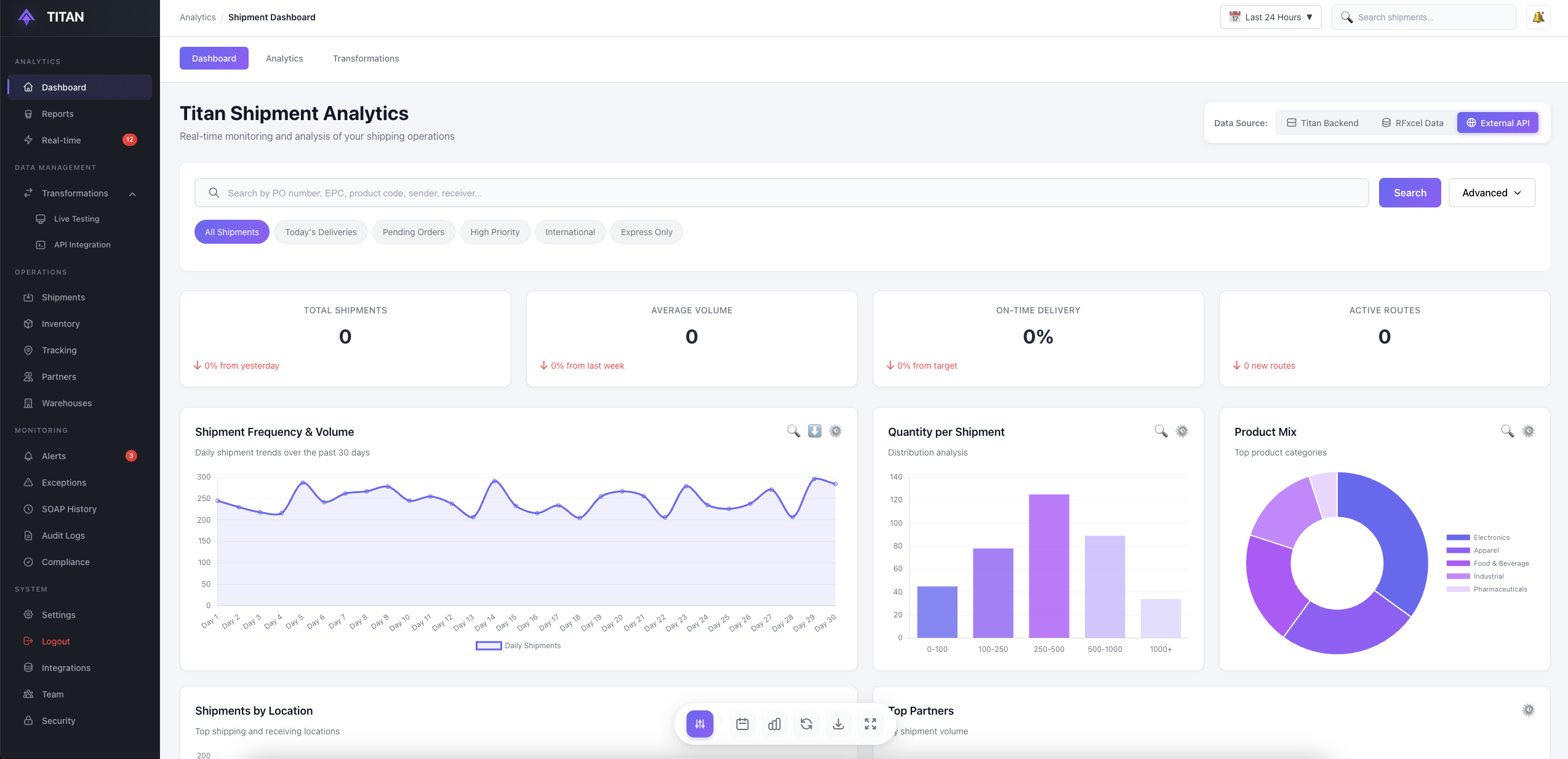This screenshot has width=1568, height=759.
Task: Collapse the Transformations section in the sidebar
Action: [x=132, y=193]
